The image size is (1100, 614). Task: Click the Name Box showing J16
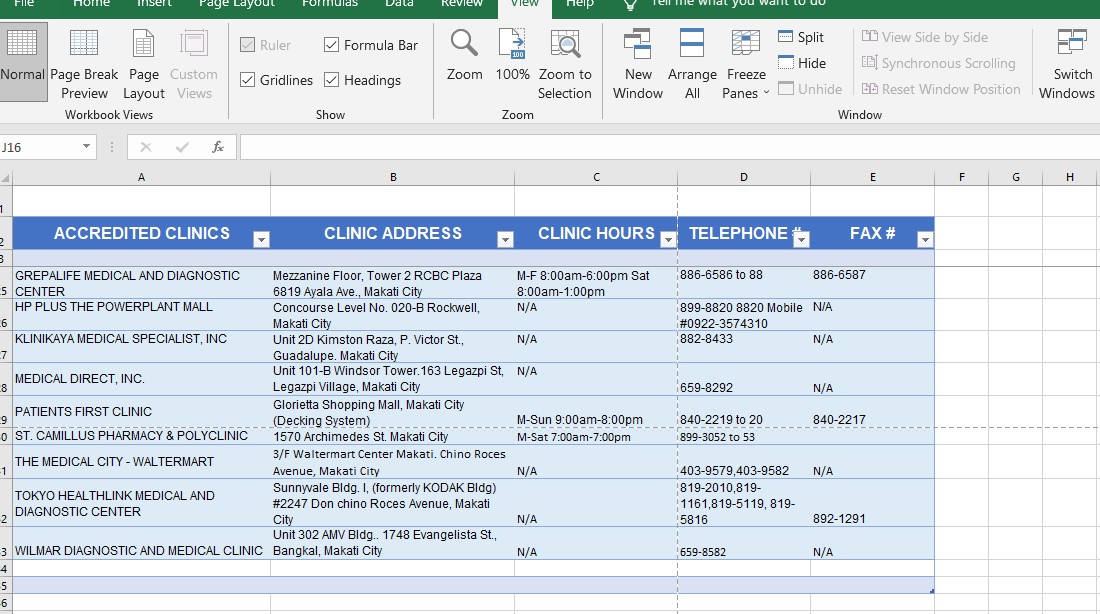click(39, 147)
